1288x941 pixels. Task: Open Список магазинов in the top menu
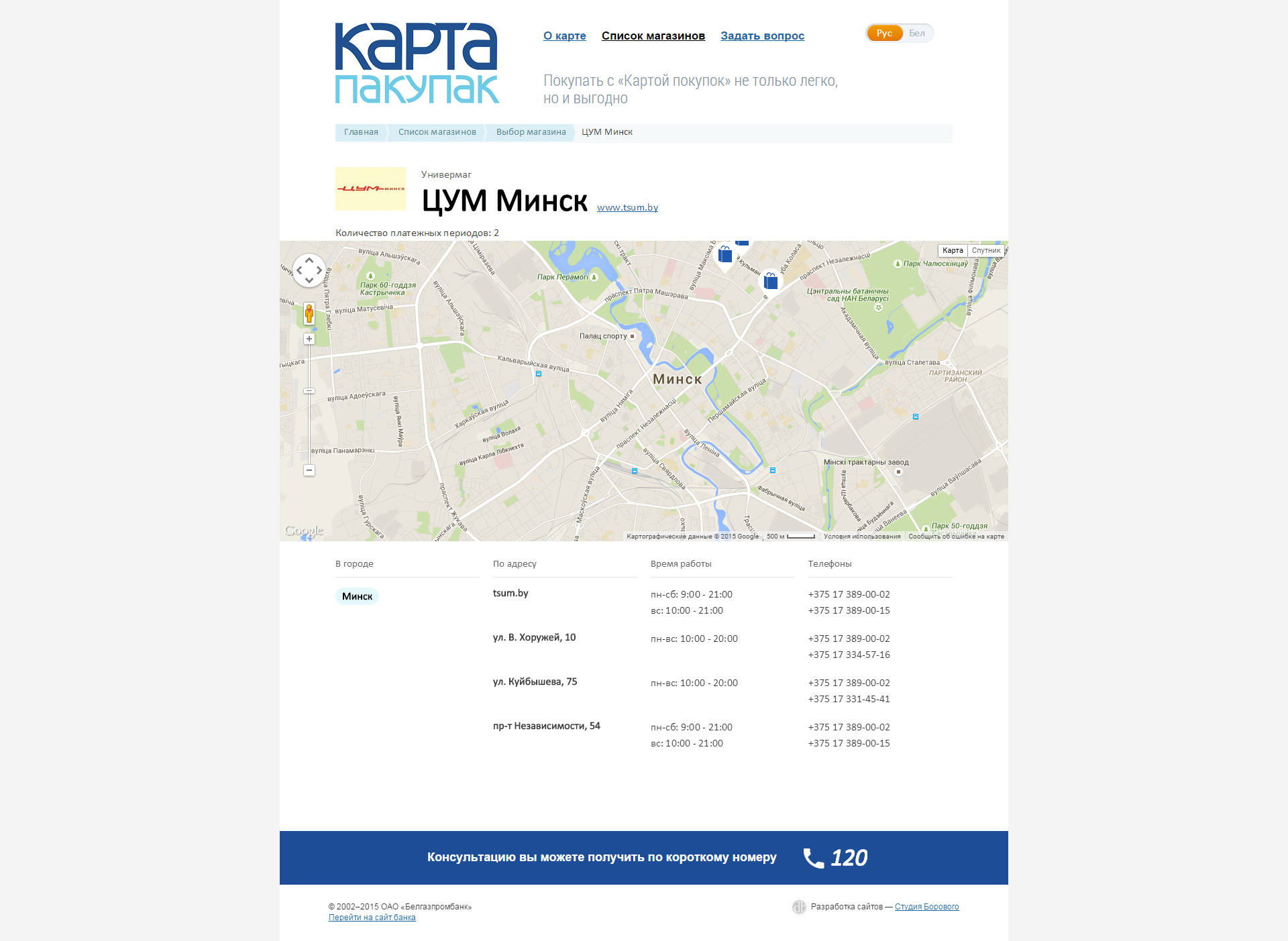coord(653,36)
